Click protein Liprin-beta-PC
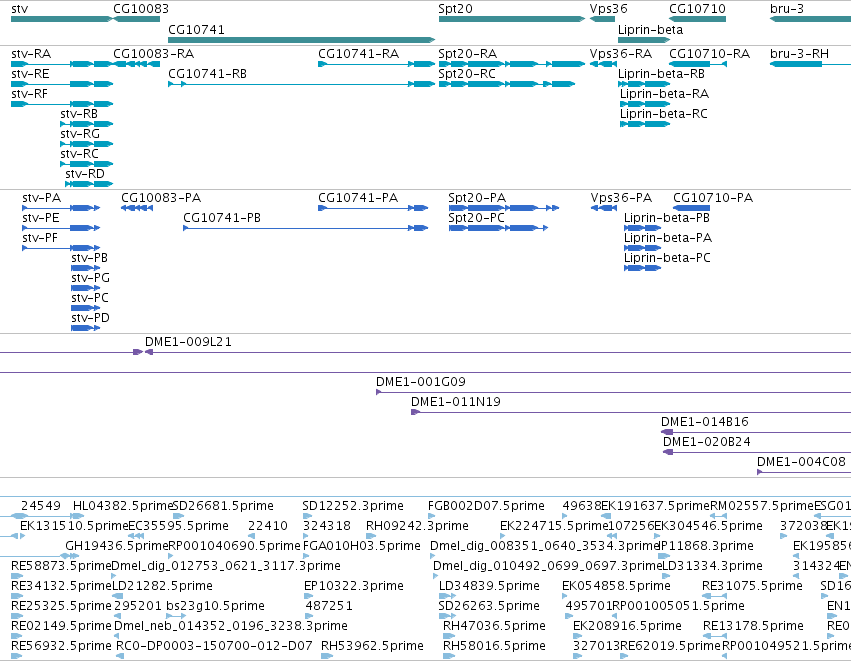The image size is (851, 661). pos(643,268)
